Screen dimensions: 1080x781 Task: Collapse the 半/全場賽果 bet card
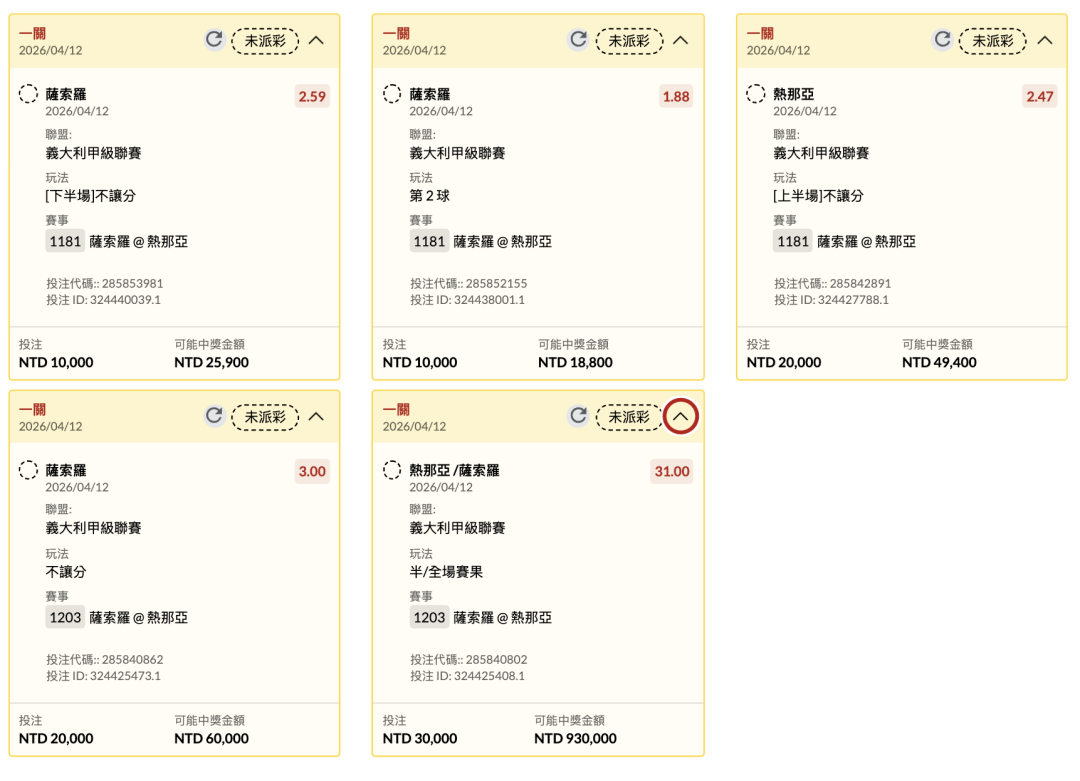point(681,416)
